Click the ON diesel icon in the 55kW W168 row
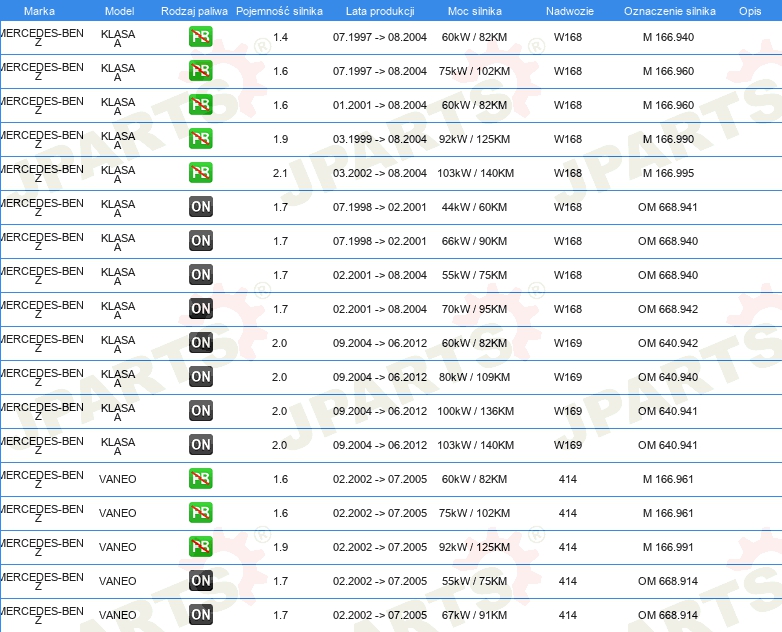This screenshot has height=632, width=782. point(200,274)
